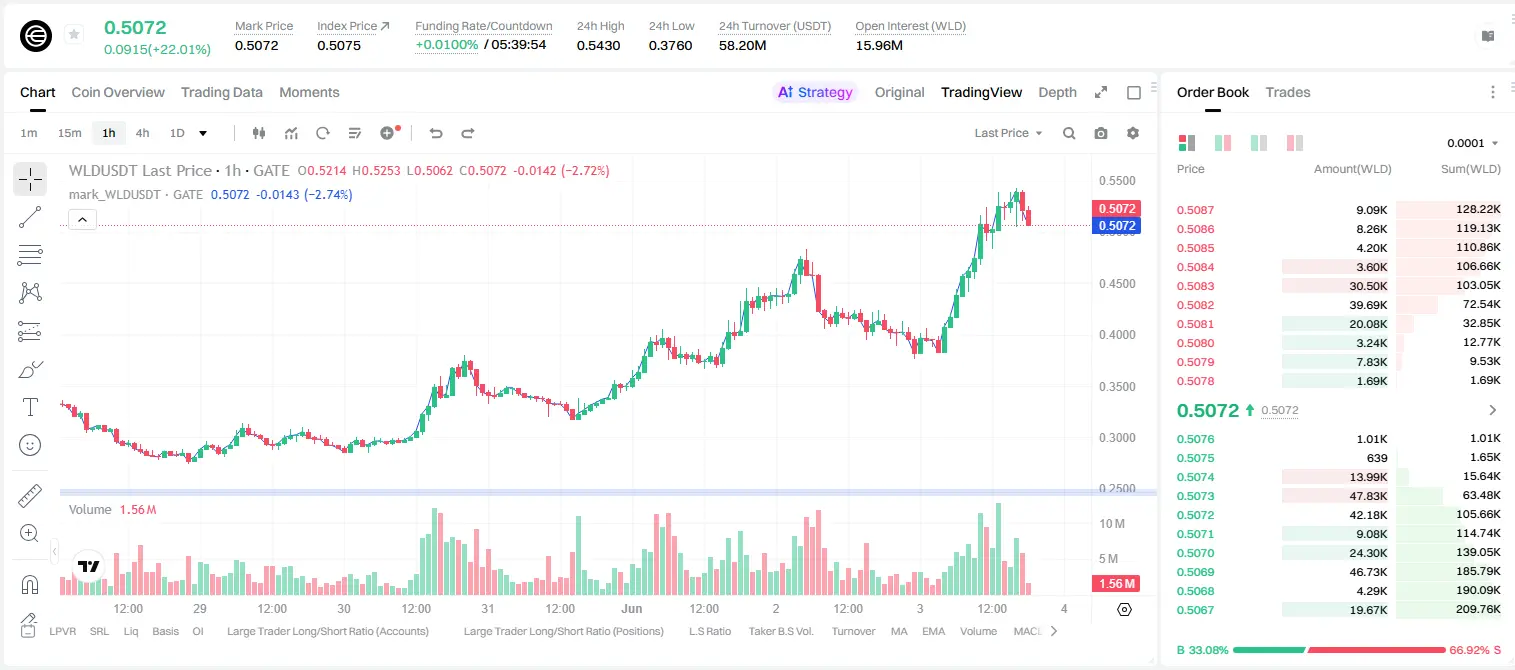Switch to the Trades tab
Image resolution: width=1515 pixels, height=670 pixels.
click(1287, 92)
